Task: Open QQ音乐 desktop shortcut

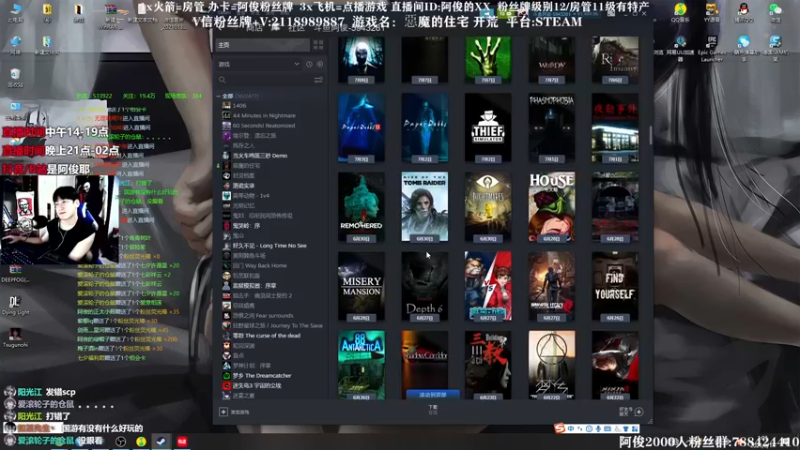Action: pyautogui.click(x=680, y=13)
